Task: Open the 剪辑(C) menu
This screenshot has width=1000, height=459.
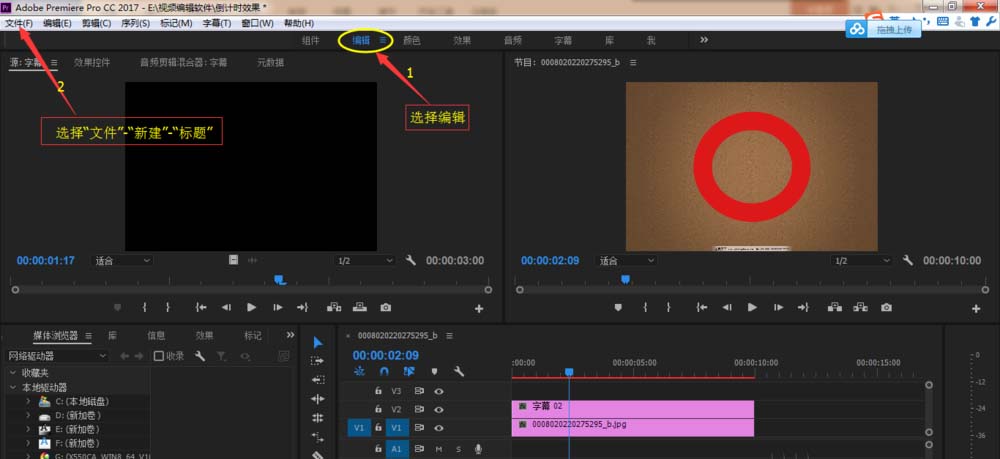Action: coord(96,23)
